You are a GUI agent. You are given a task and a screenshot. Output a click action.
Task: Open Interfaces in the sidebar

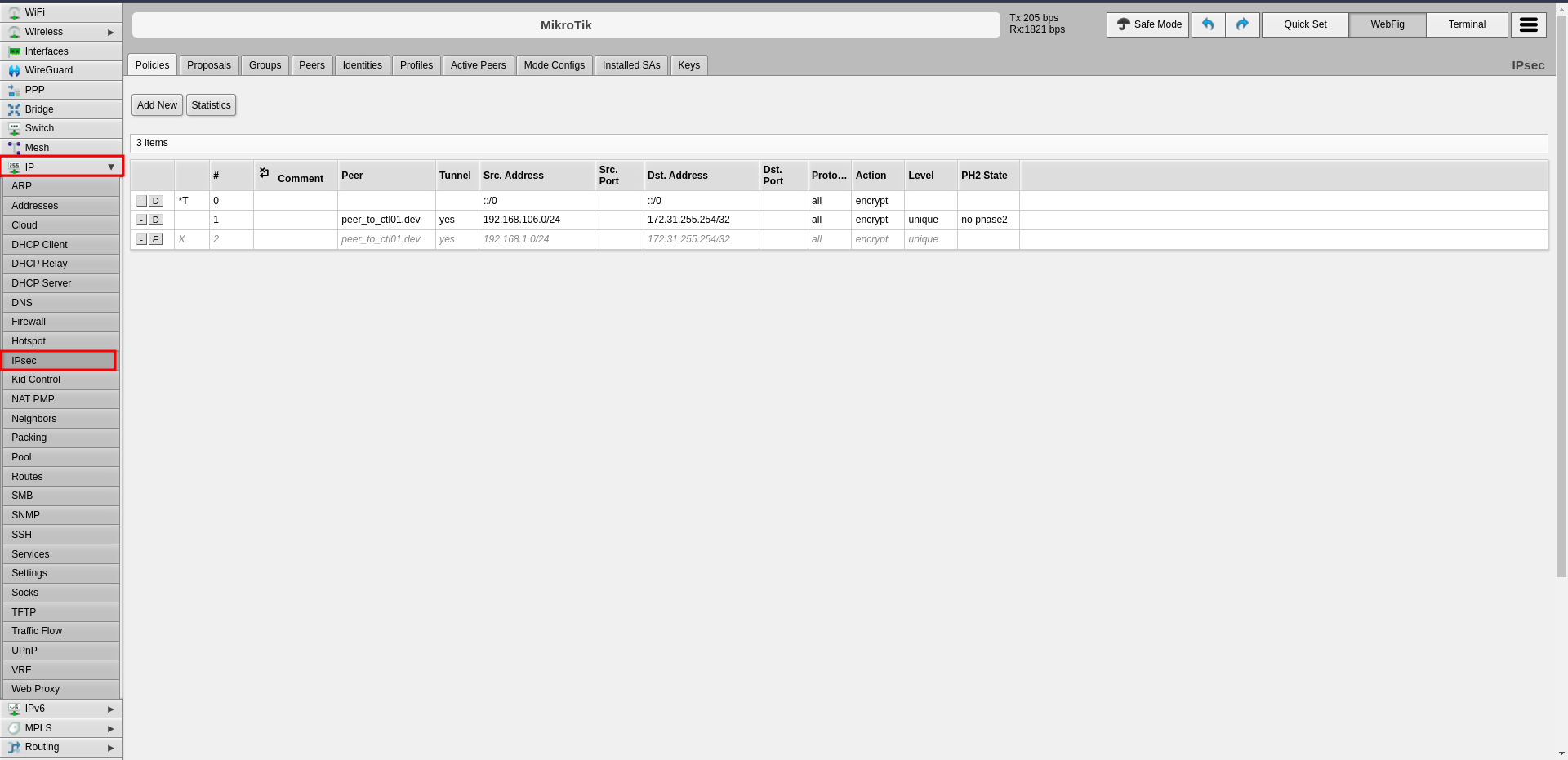pos(47,51)
